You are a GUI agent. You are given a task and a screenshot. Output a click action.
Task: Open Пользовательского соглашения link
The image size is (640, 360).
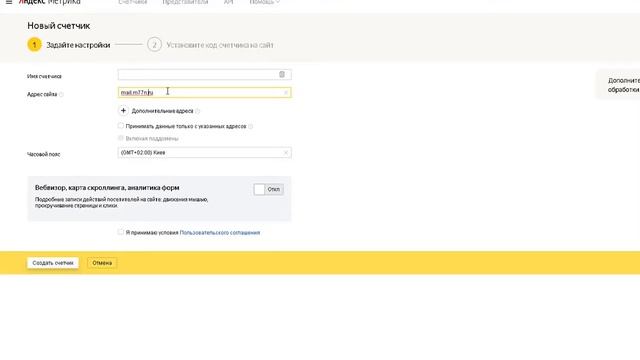click(220, 233)
